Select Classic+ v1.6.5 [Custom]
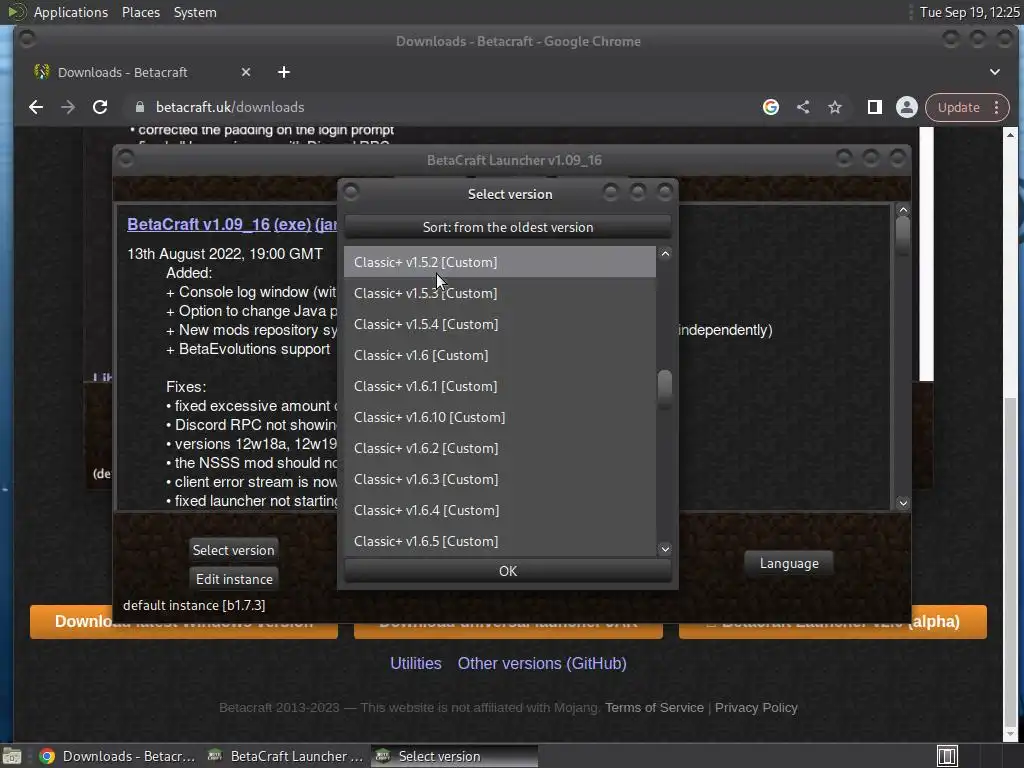Screen dimensions: 1024x768 [x=500, y=541]
